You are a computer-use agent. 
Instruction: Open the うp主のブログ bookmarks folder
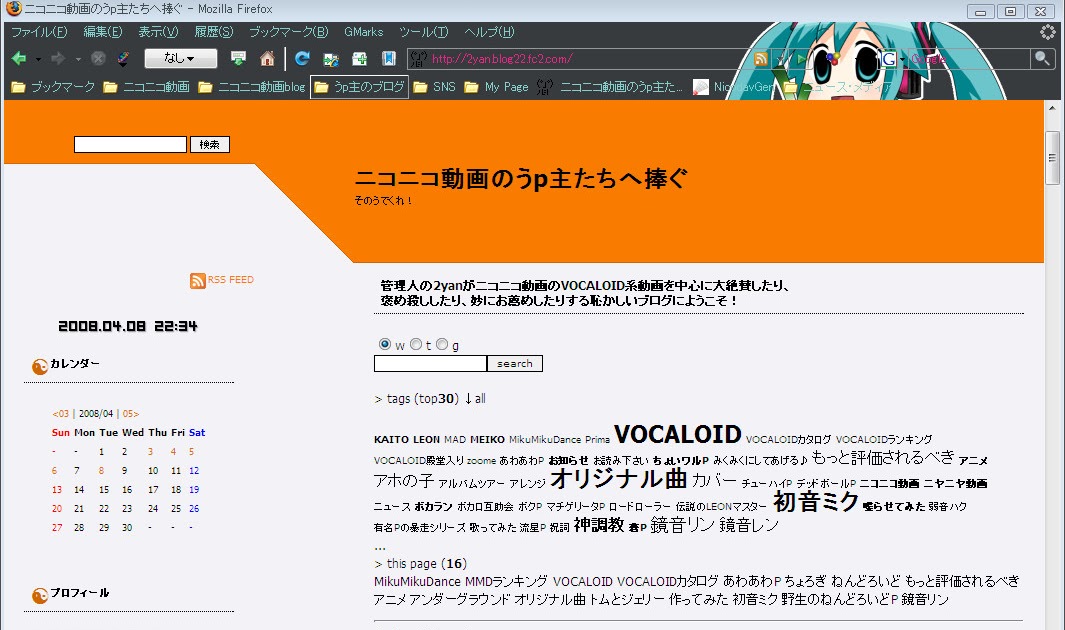click(x=359, y=87)
